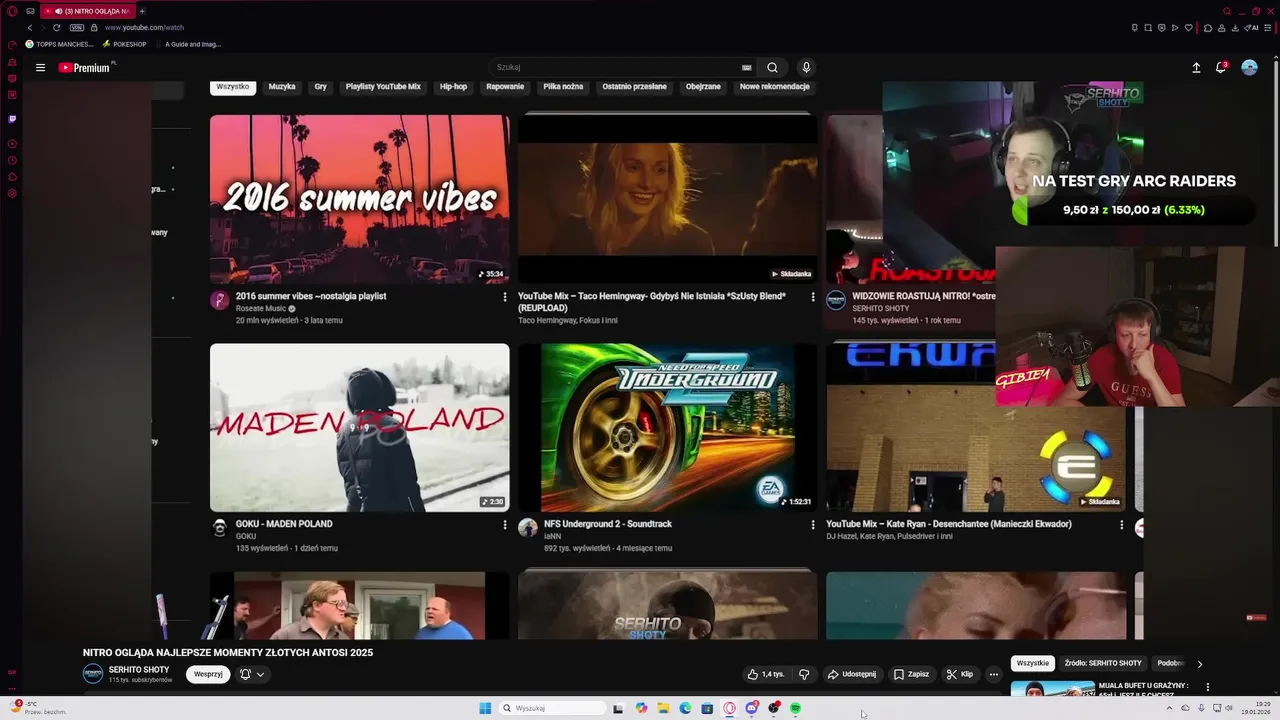Click the Klip clip button

click(x=959, y=674)
